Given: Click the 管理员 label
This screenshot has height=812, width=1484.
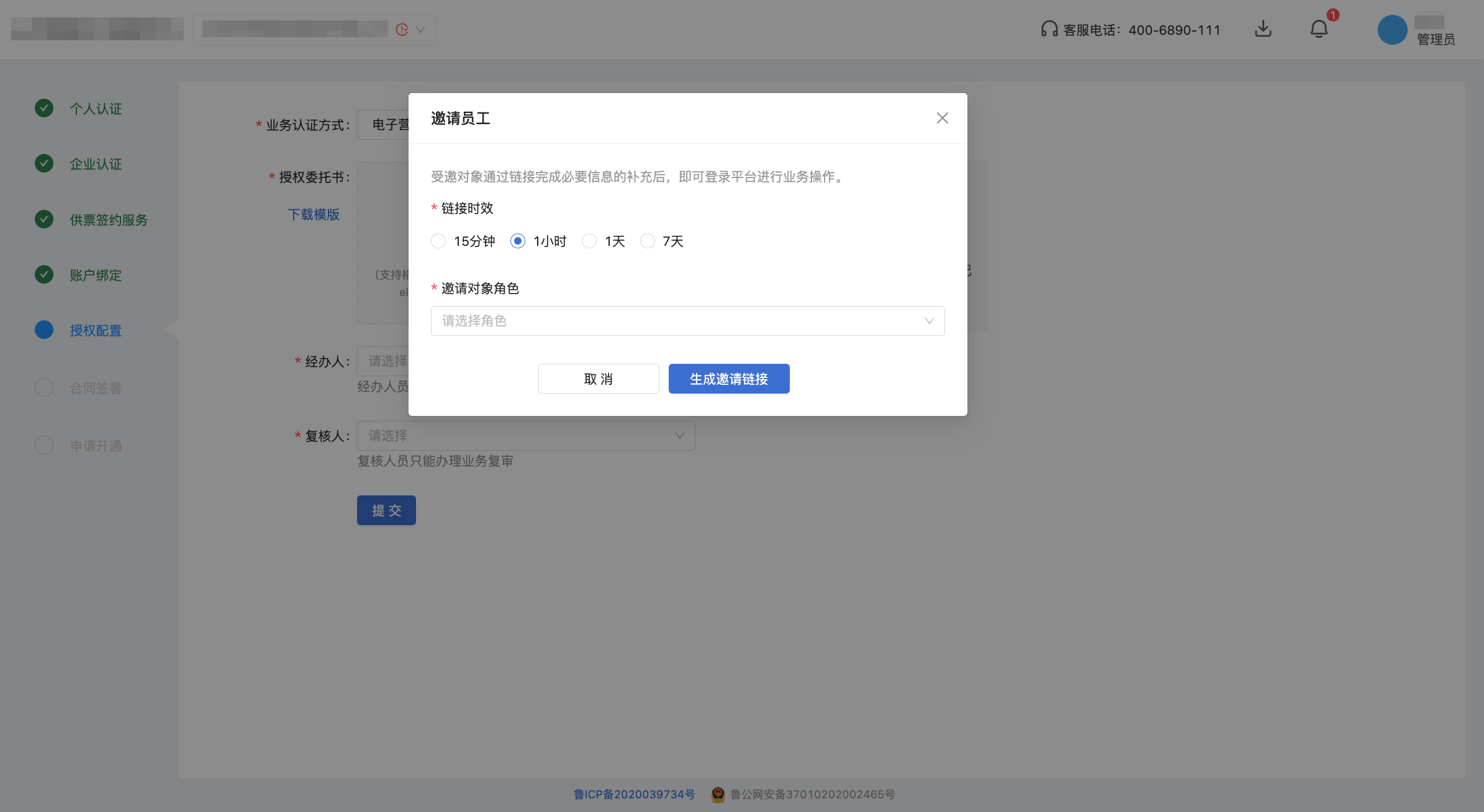Looking at the screenshot, I should click(x=1436, y=40).
